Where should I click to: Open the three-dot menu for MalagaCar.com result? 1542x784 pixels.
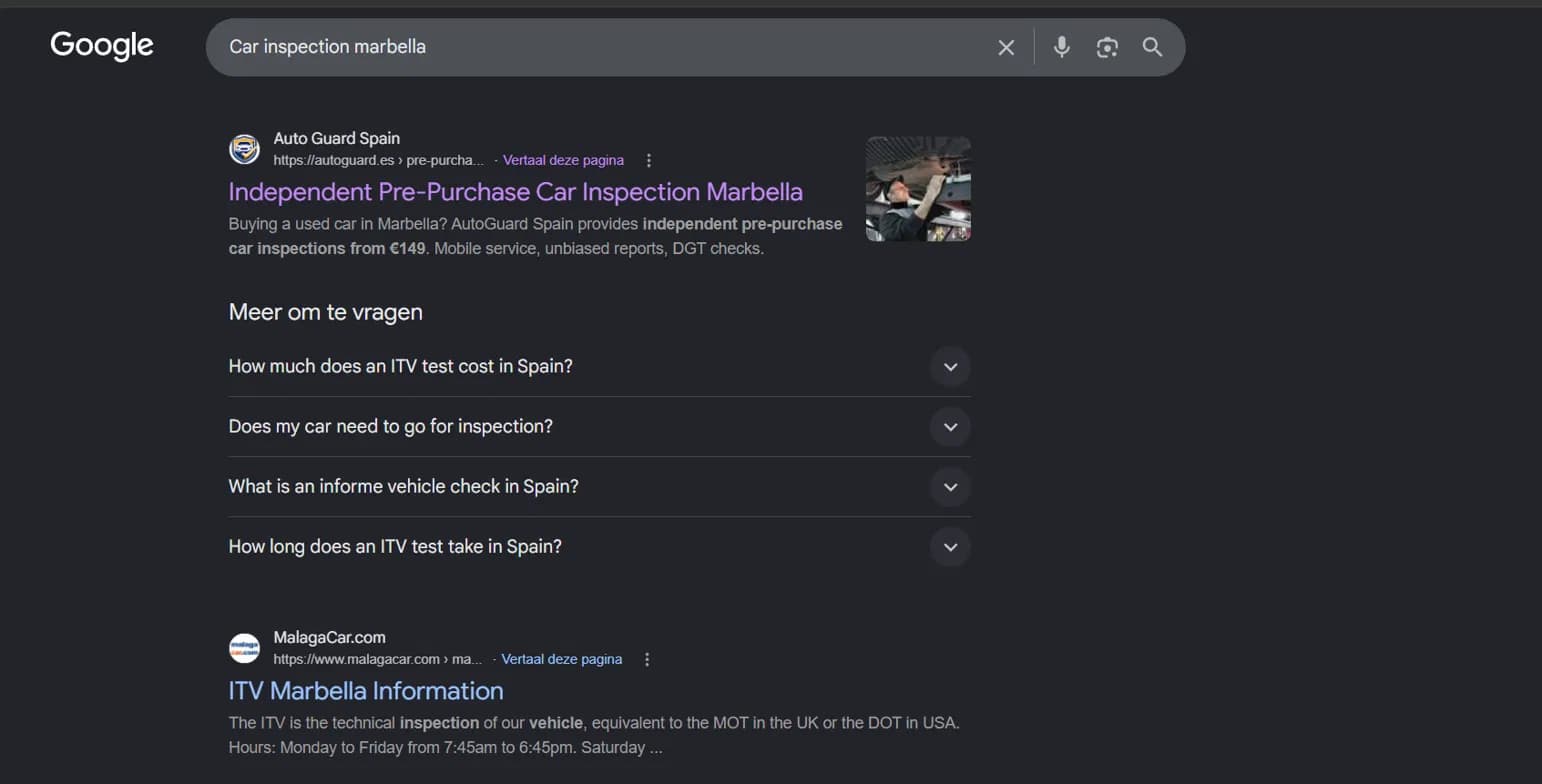(647, 659)
